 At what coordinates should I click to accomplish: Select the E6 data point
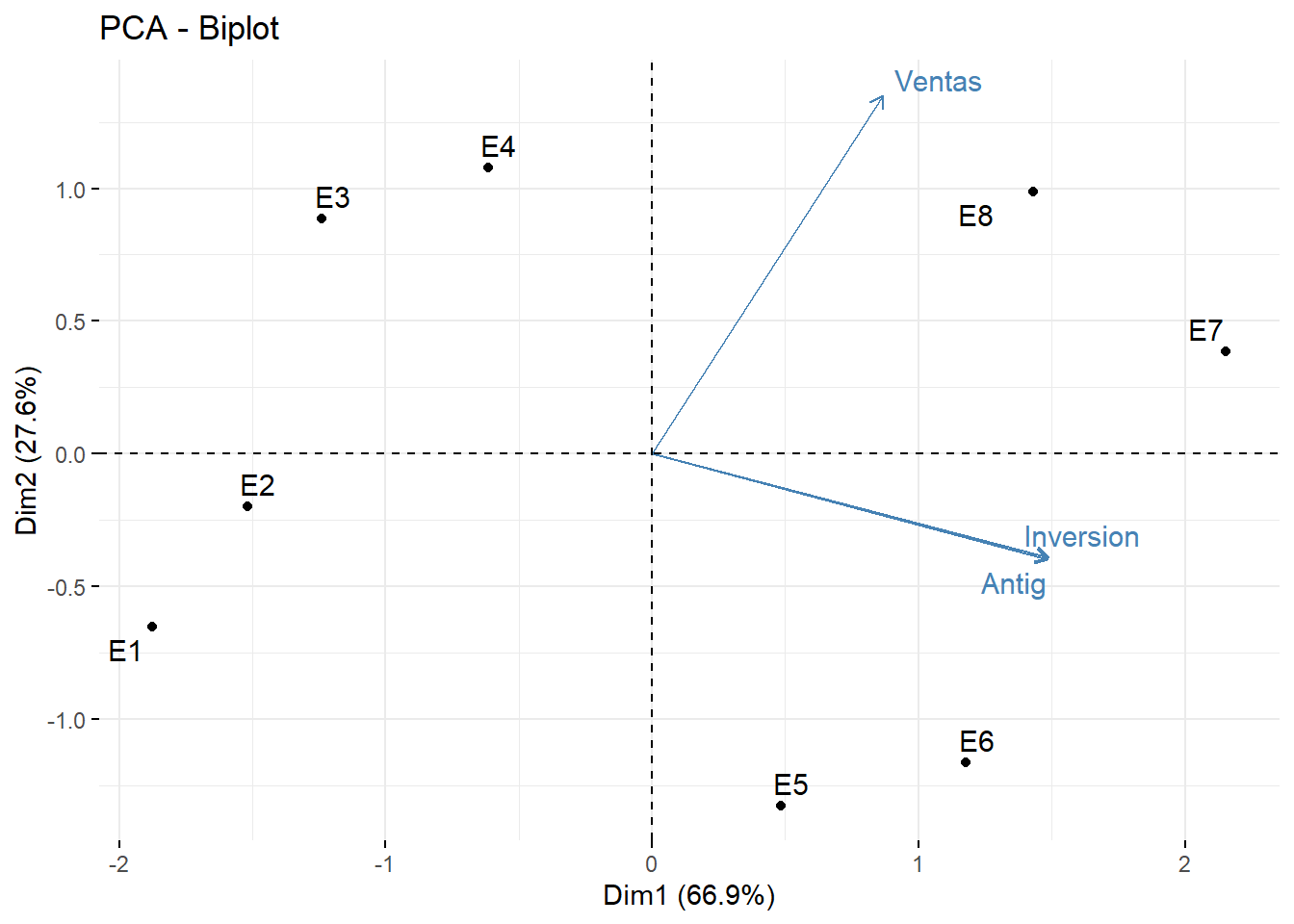click(x=966, y=762)
